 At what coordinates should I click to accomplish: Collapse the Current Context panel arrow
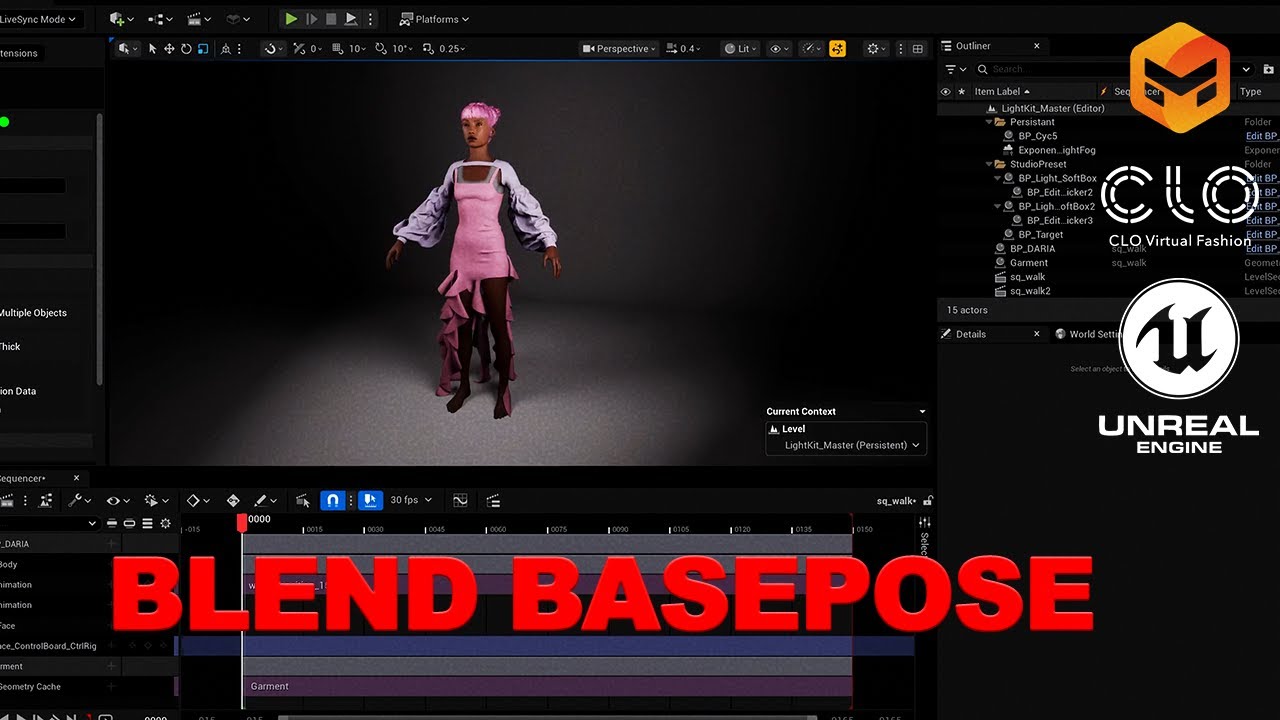click(922, 411)
